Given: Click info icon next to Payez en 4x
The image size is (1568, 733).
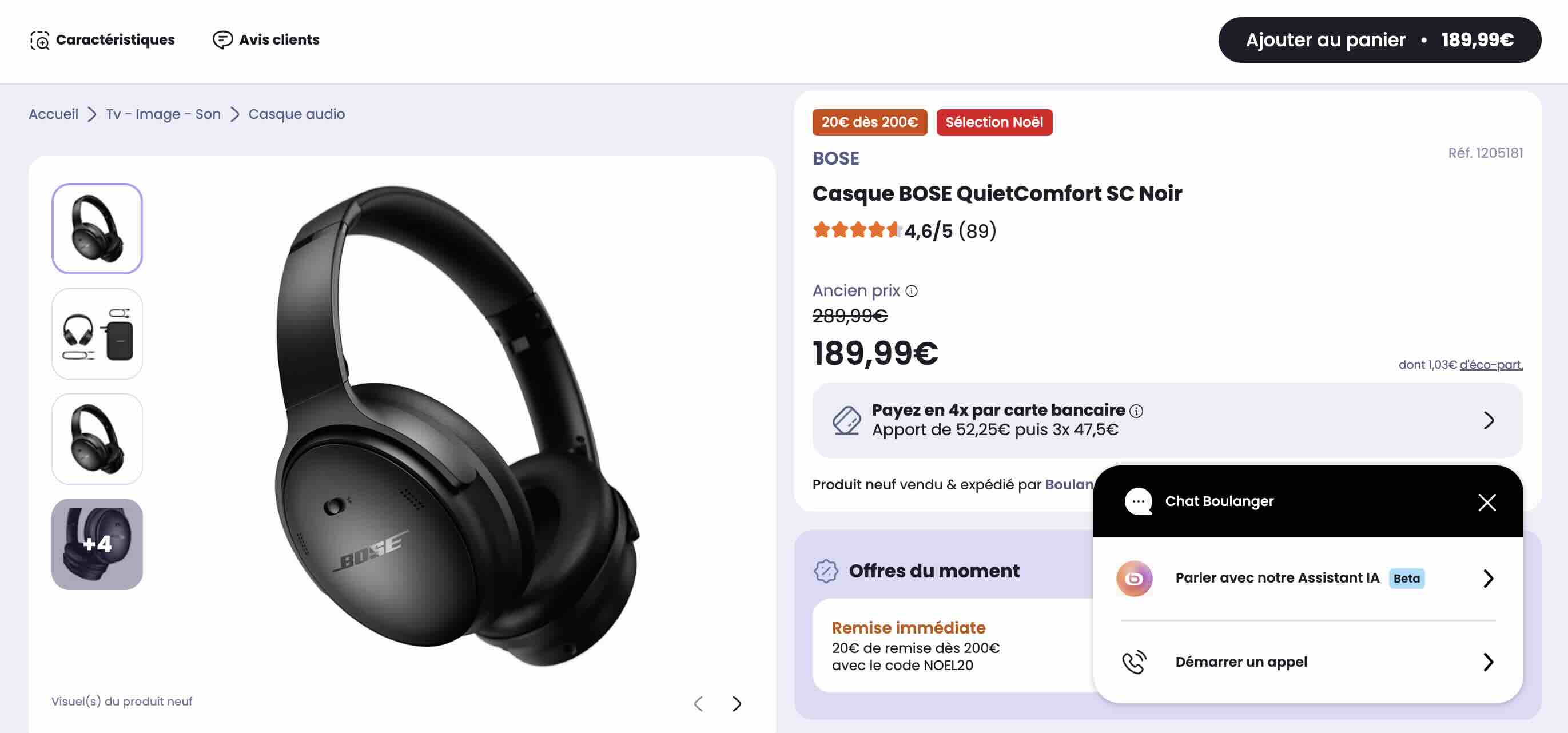Looking at the screenshot, I should click(x=1136, y=411).
